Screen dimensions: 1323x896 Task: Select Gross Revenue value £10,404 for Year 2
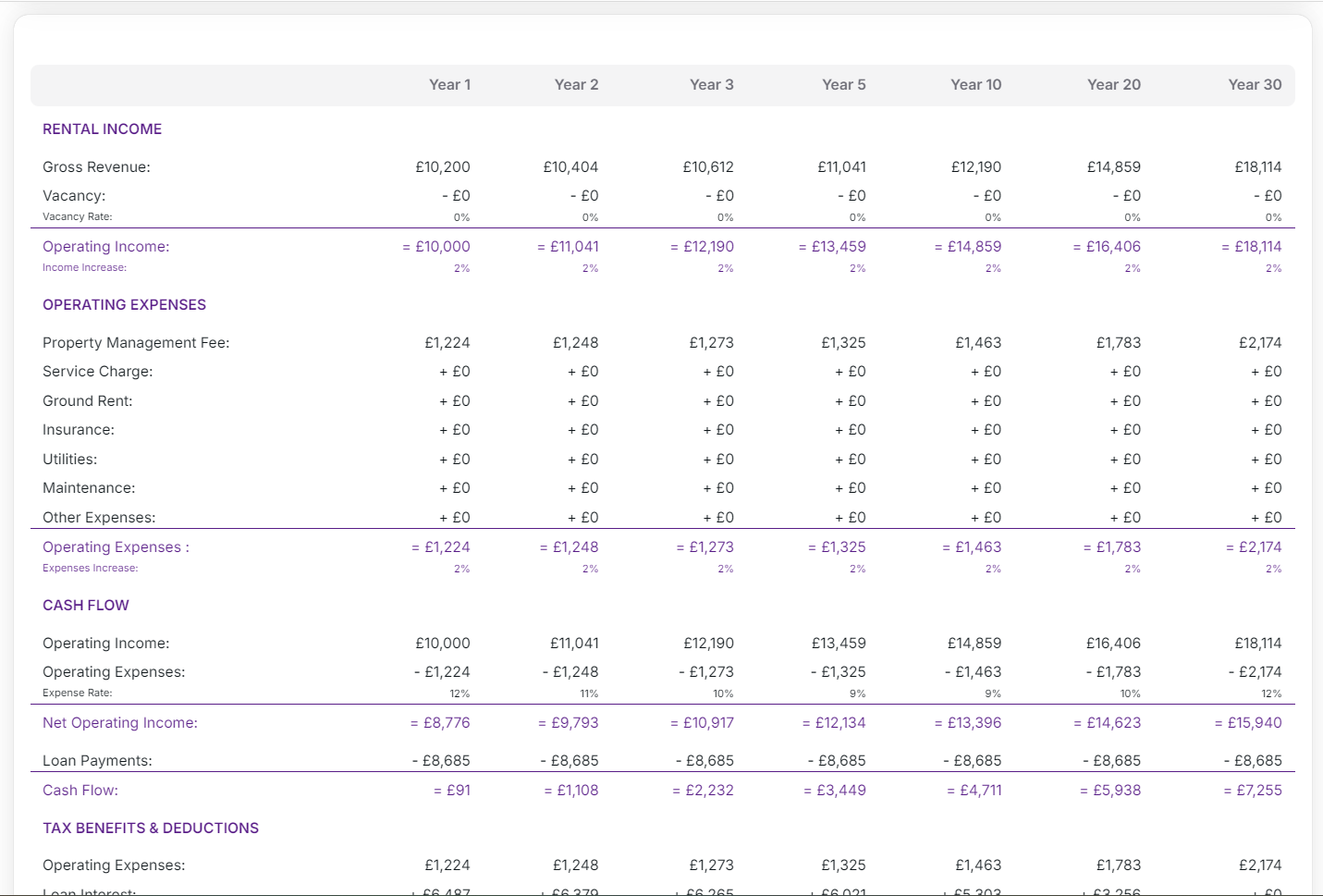[x=570, y=167]
